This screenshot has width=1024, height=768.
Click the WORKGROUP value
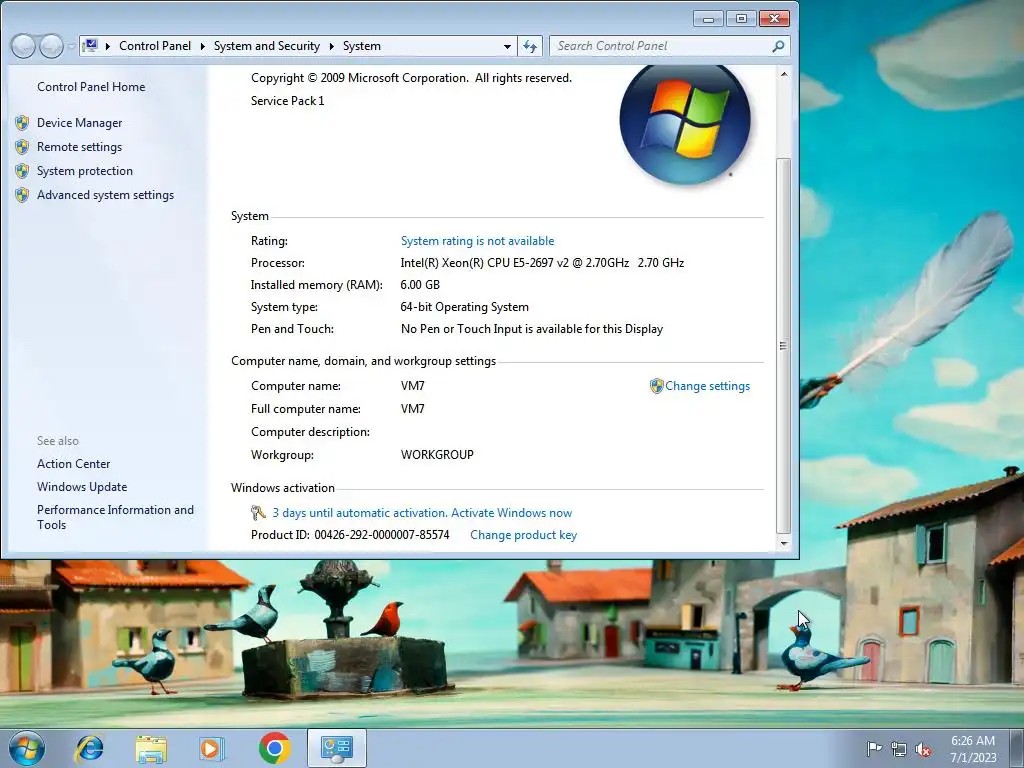tap(437, 455)
